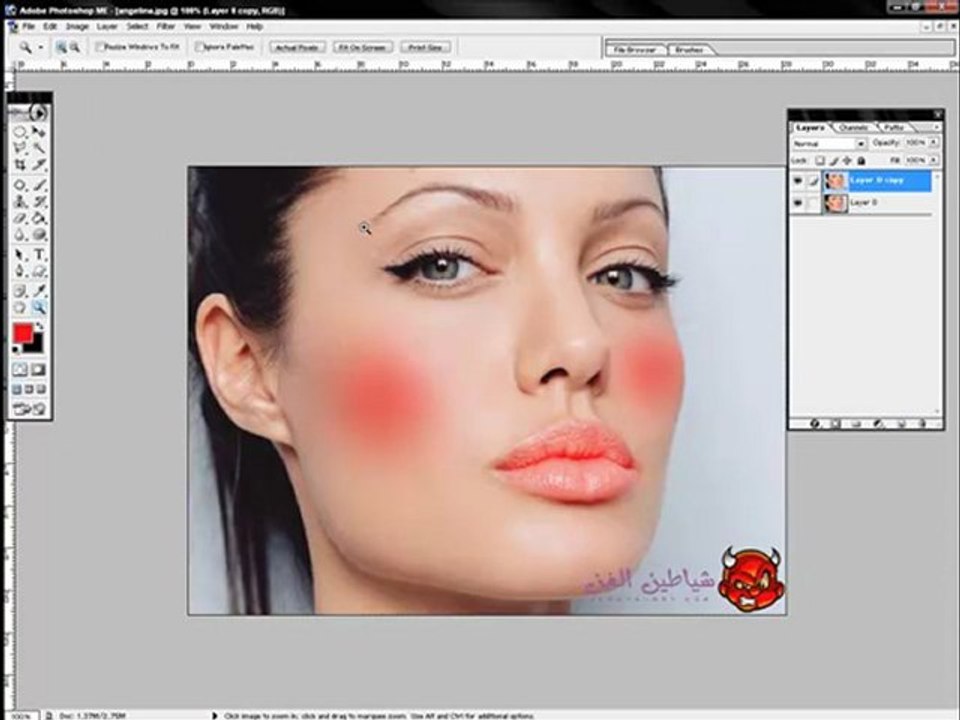Select the Brush tool
This screenshot has width=960, height=720.
click(39, 185)
